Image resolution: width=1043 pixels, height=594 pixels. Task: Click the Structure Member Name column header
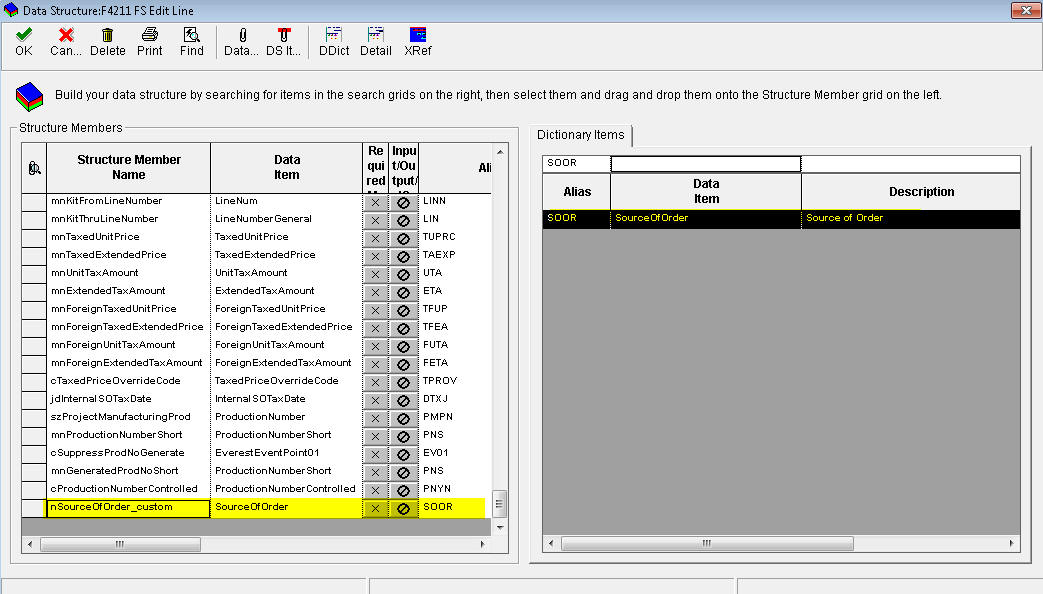(x=128, y=168)
